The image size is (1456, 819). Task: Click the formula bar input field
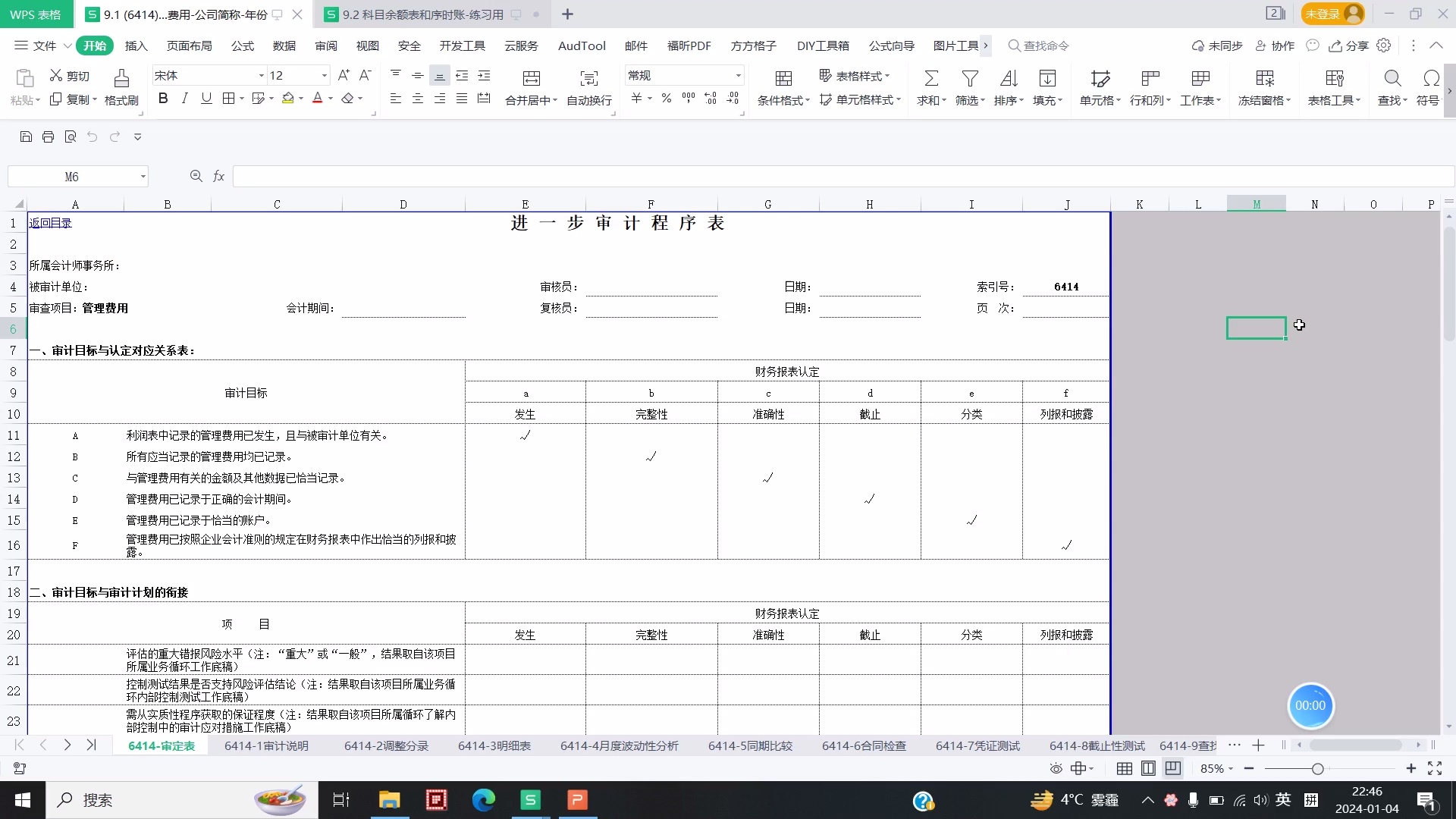click(x=843, y=176)
